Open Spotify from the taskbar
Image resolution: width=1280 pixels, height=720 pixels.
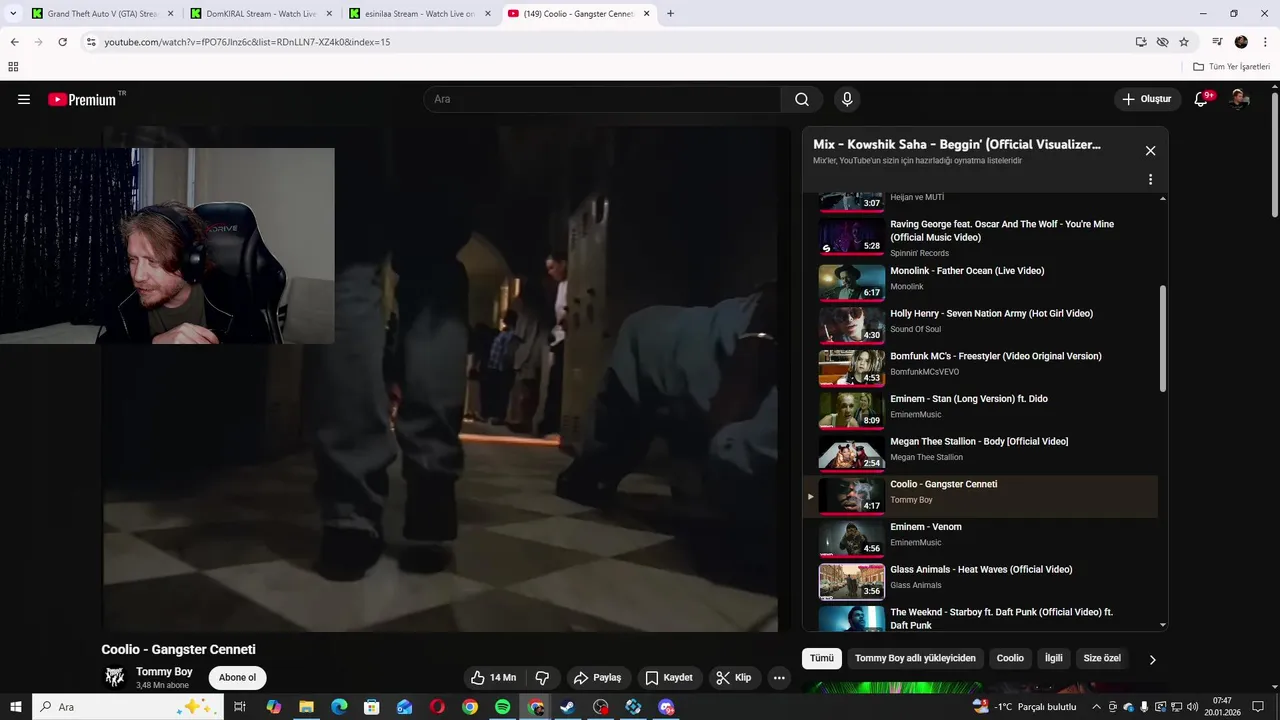(x=503, y=707)
